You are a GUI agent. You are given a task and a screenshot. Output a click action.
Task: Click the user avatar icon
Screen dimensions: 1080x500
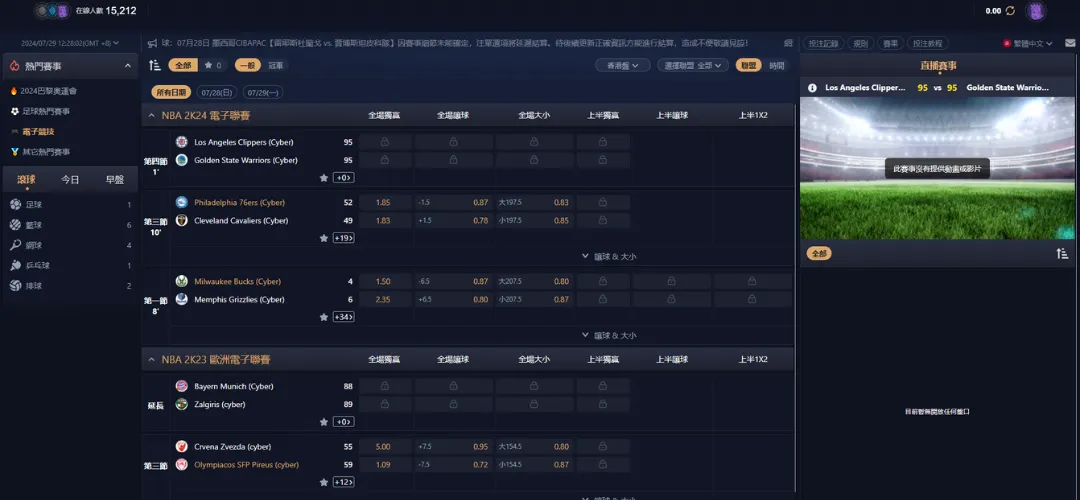point(1036,11)
